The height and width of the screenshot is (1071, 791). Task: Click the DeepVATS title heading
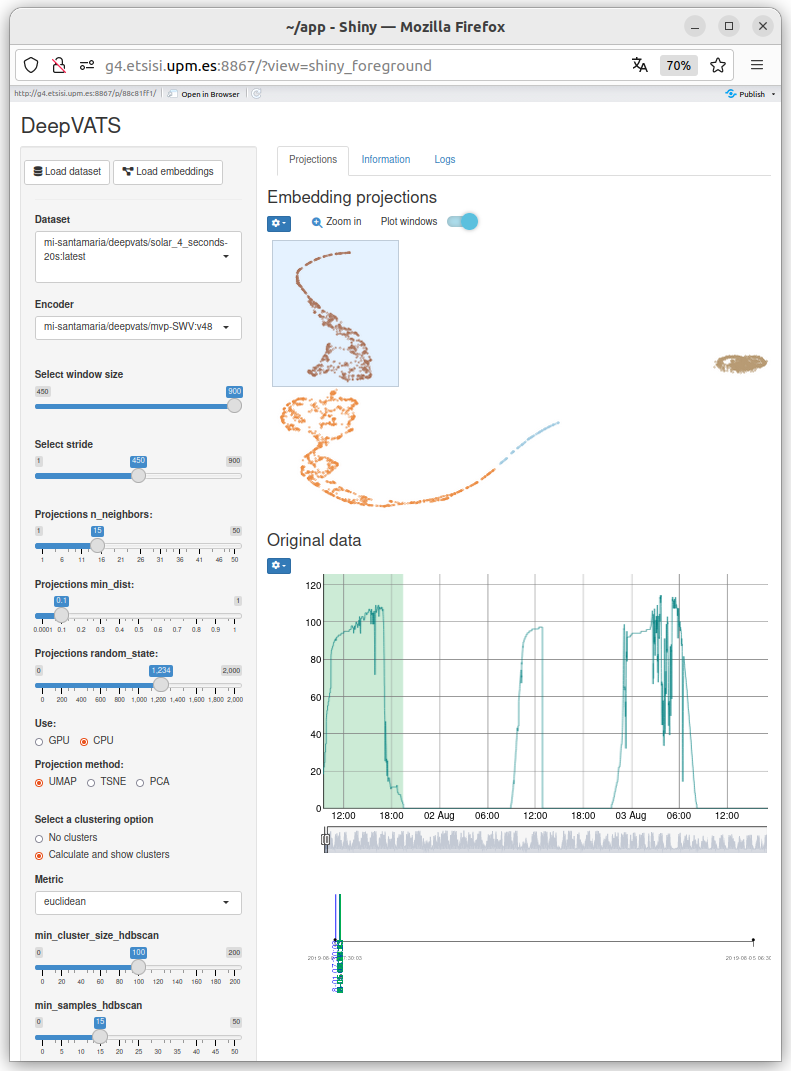coord(70,126)
